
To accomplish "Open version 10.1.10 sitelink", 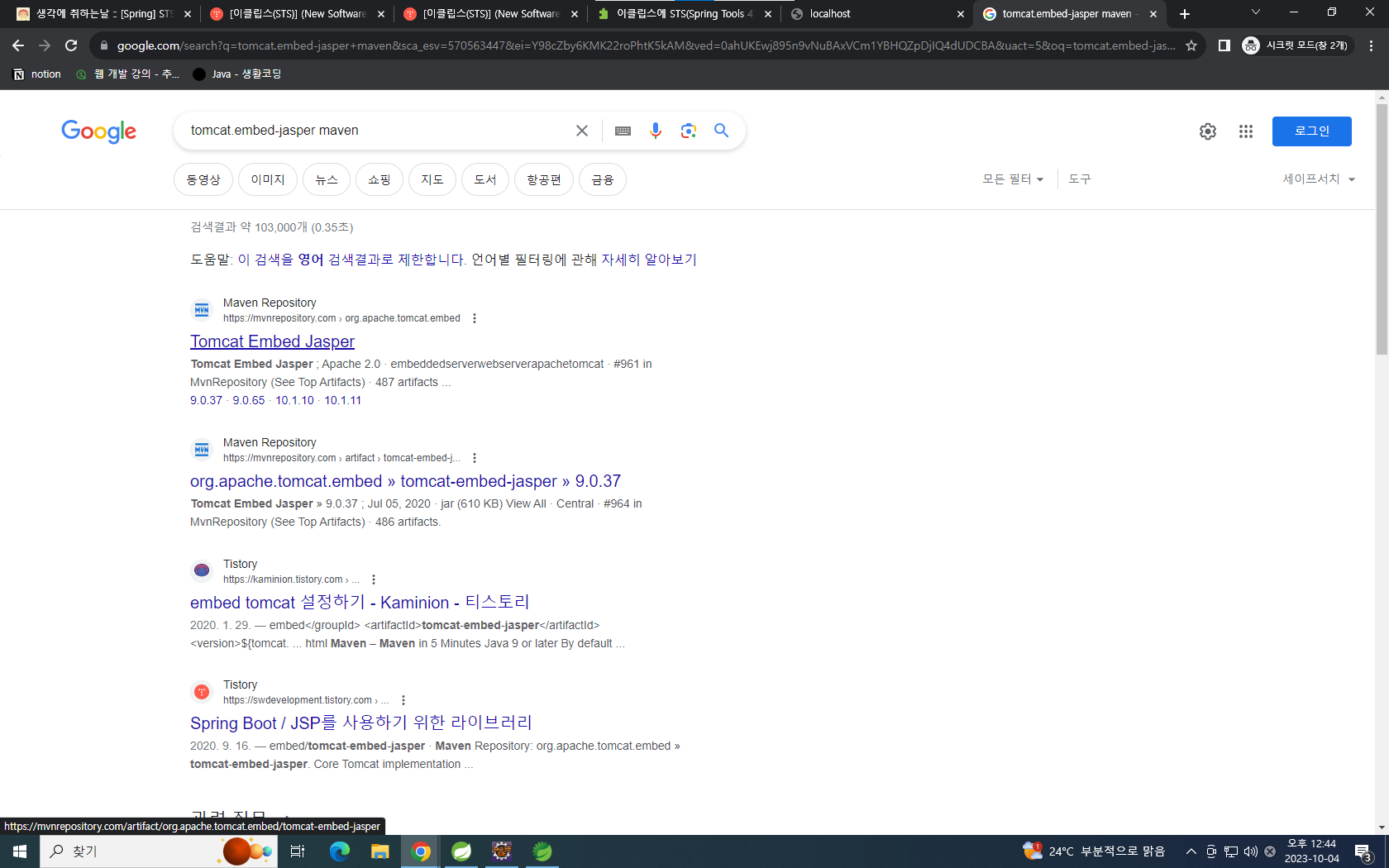I will pyautogui.click(x=294, y=400).
